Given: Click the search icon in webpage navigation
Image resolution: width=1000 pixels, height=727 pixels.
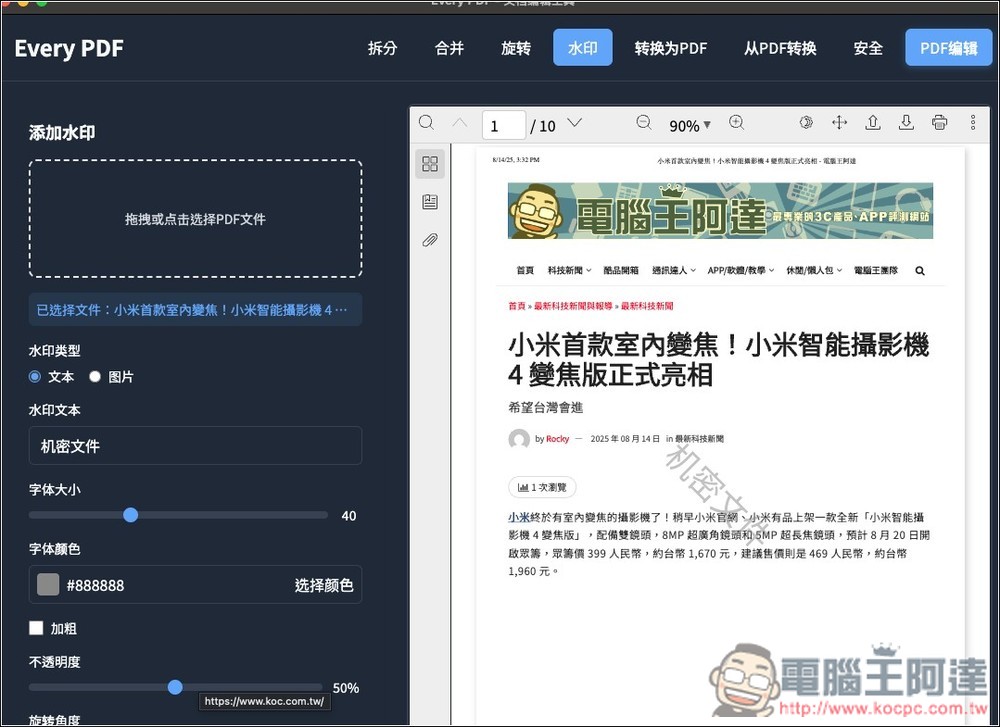Looking at the screenshot, I should click(920, 271).
